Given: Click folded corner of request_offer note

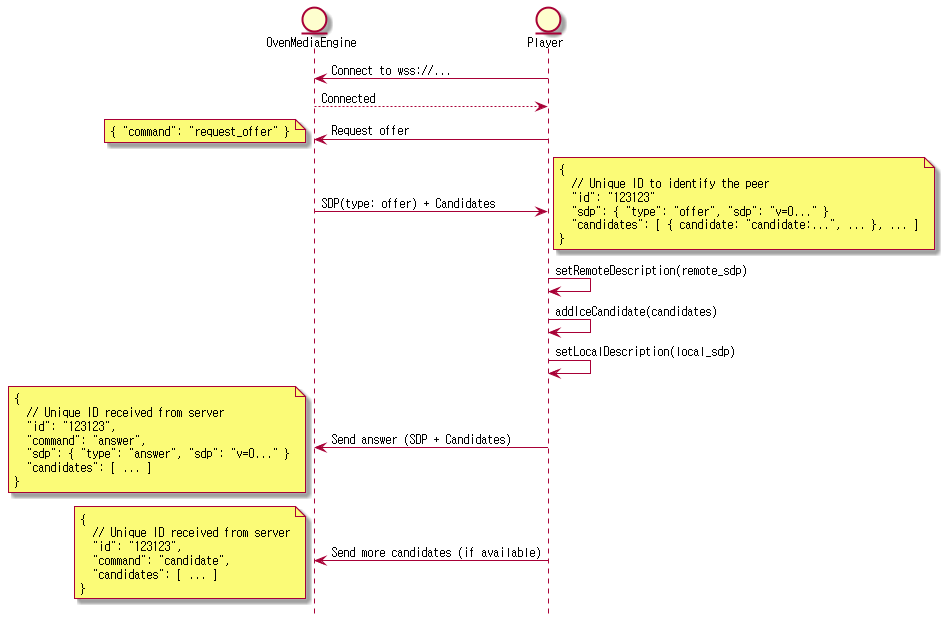Looking at the screenshot, I should (299, 125).
